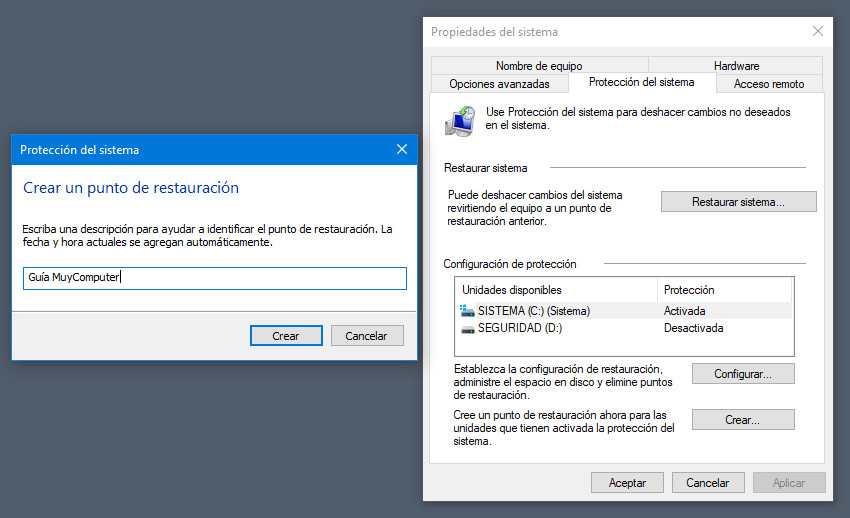The width and height of the screenshot is (850, 518).
Task: Focus the restore point description text field
Action: [215, 278]
